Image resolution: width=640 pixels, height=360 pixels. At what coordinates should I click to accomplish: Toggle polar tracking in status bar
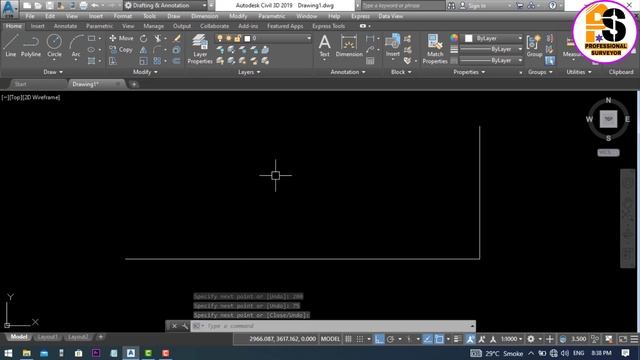tap(391, 339)
